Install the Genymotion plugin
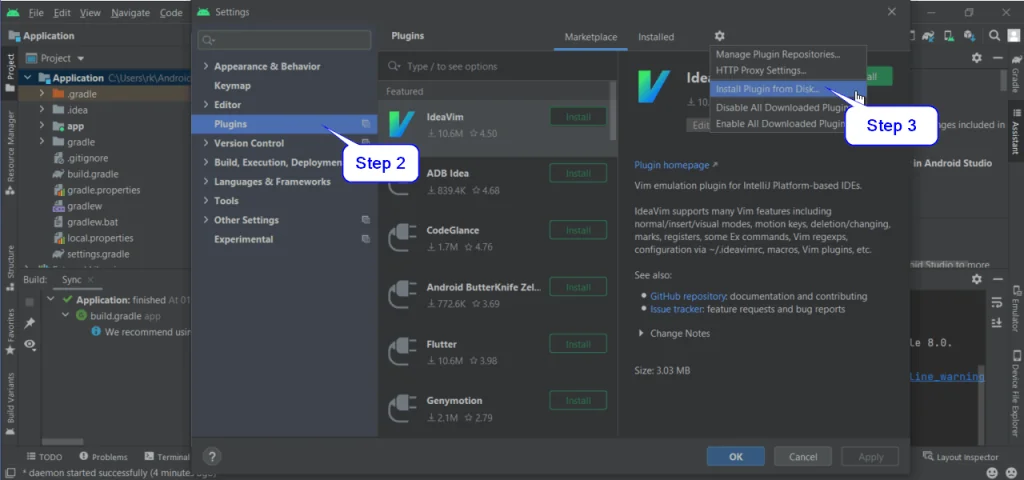 [x=578, y=400]
